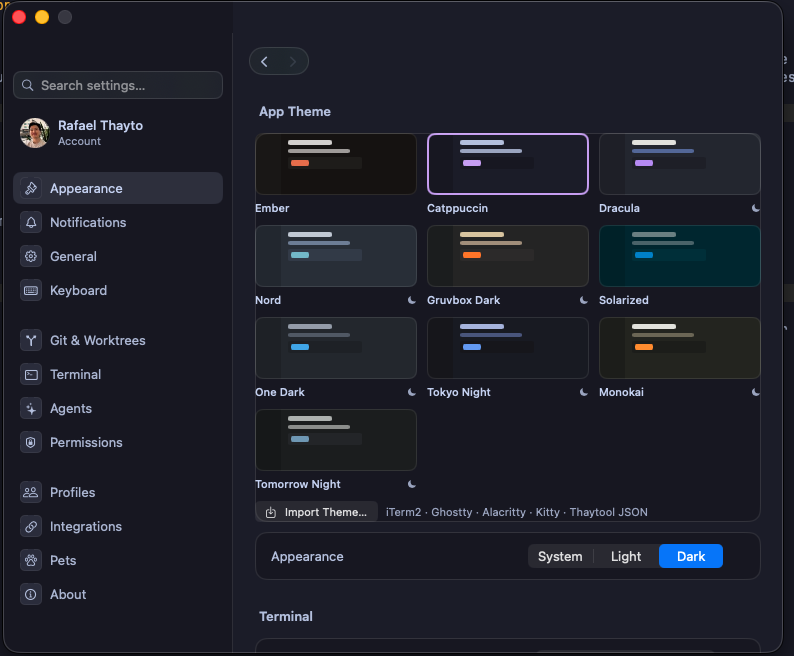Click the moon icon beside Monokai
This screenshot has width=794, height=656.
coord(756,392)
